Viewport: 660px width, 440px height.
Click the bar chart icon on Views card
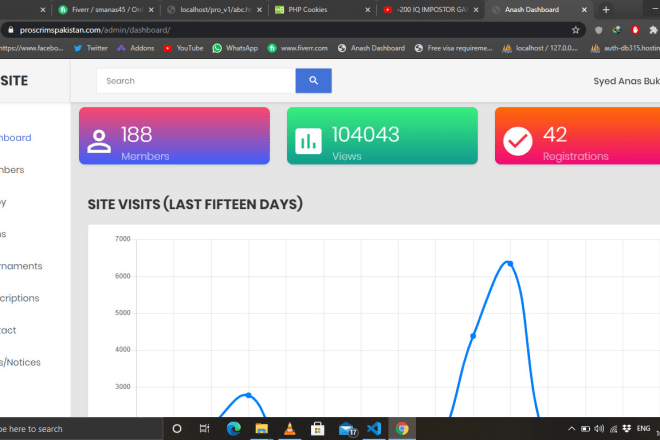(x=308, y=141)
